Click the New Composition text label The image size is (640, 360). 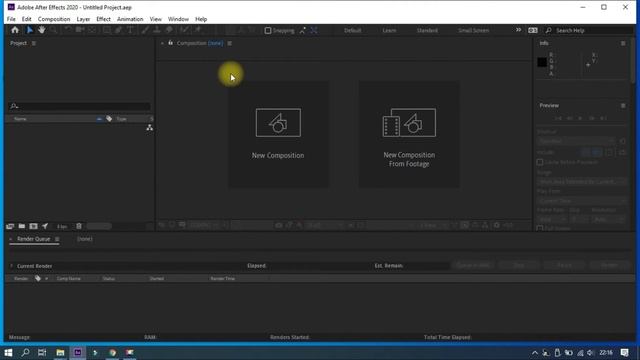pos(278,156)
